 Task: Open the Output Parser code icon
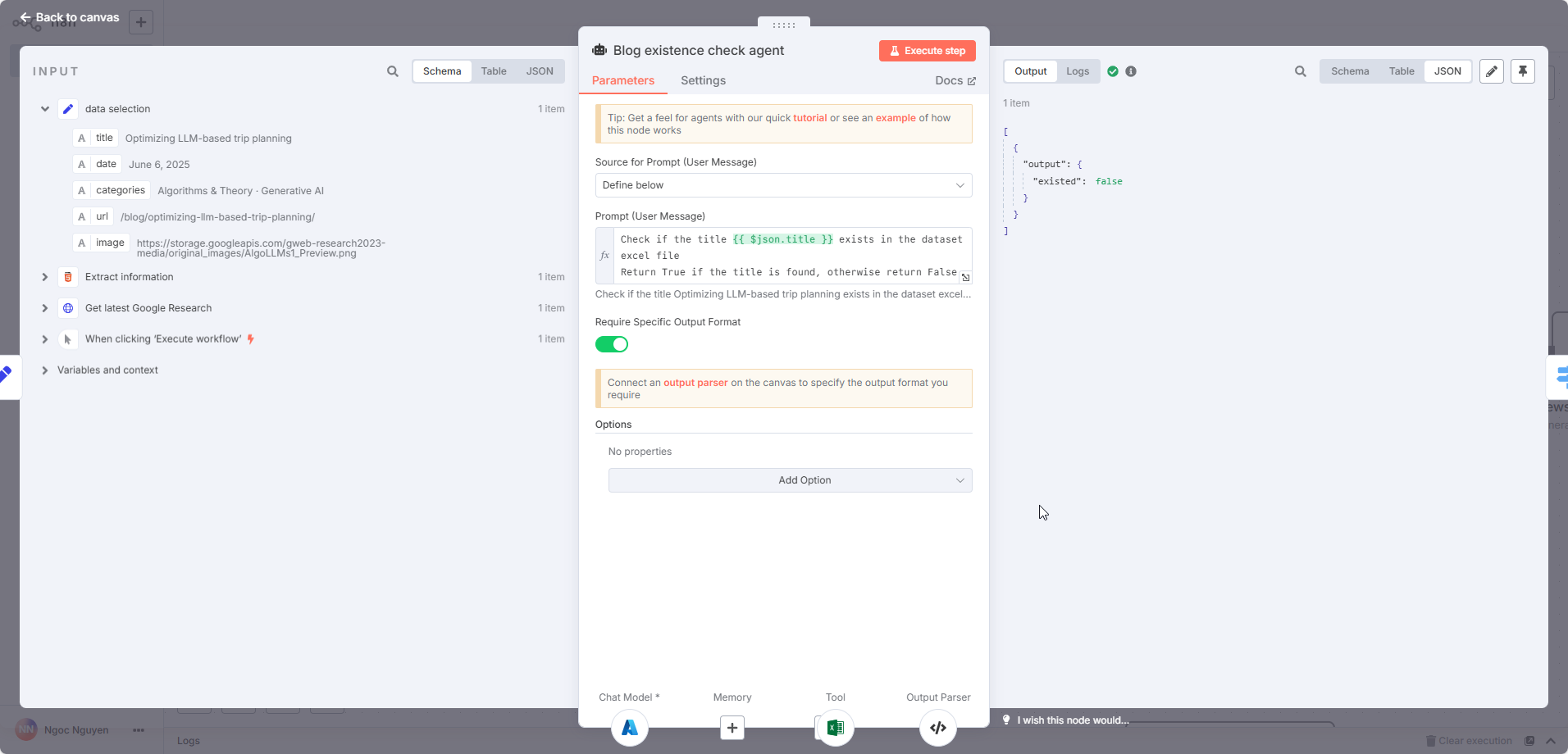click(937, 728)
